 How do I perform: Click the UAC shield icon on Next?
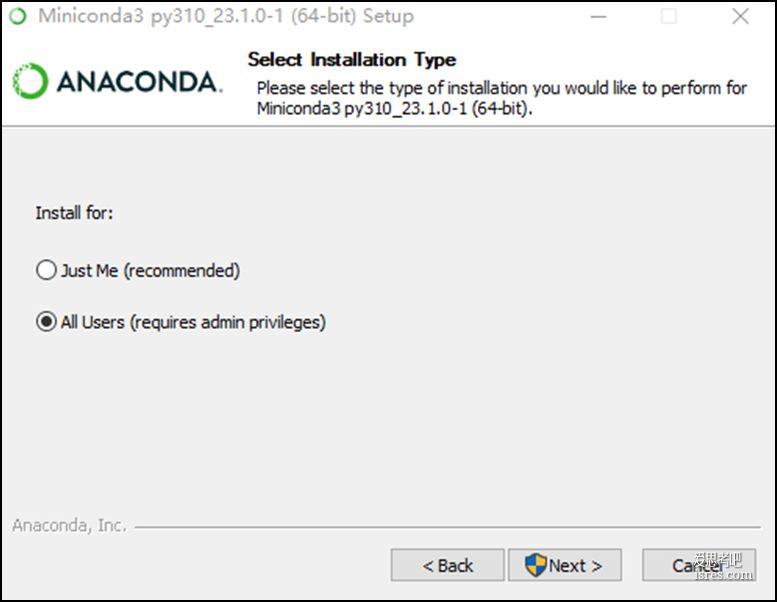(x=536, y=565)
